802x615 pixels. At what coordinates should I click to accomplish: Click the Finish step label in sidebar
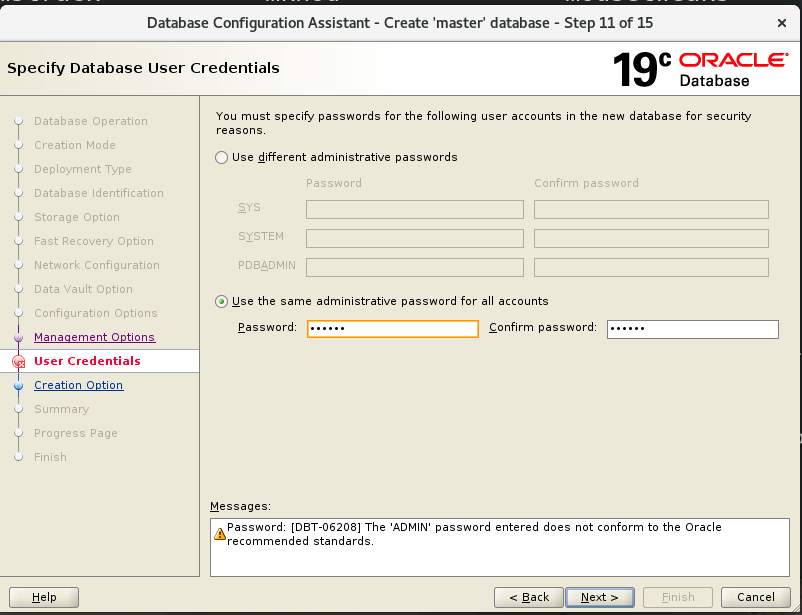pos(50,457)
